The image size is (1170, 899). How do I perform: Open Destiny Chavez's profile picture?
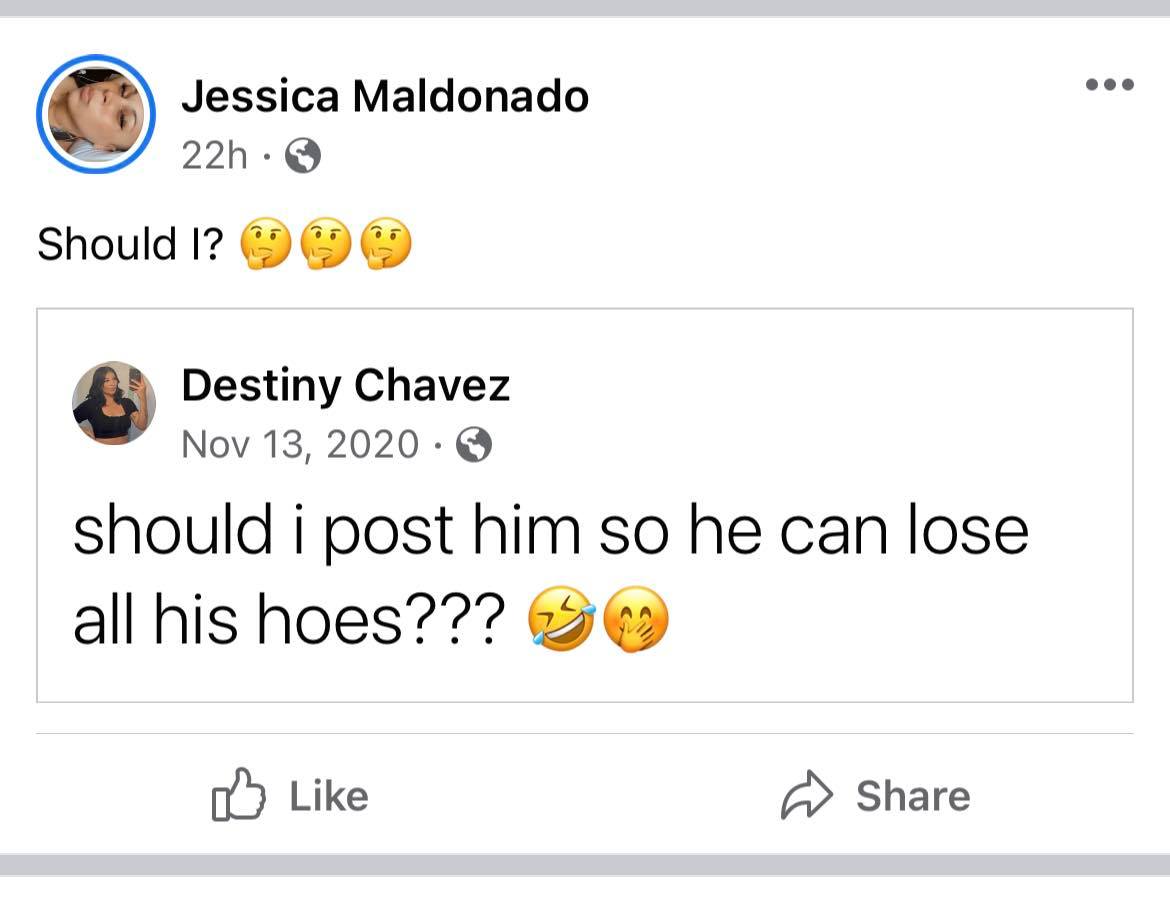point(114,402)
